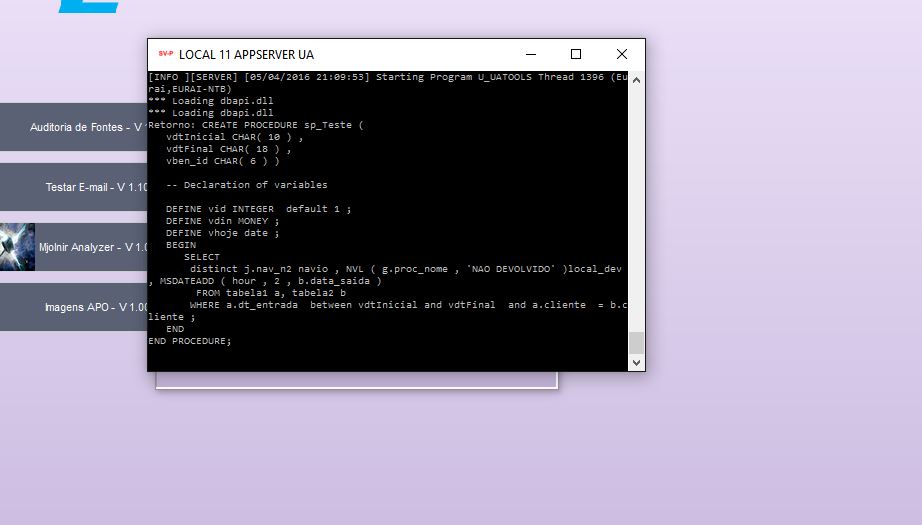
Task: Click the white panel below the console window
Action: 355,379
